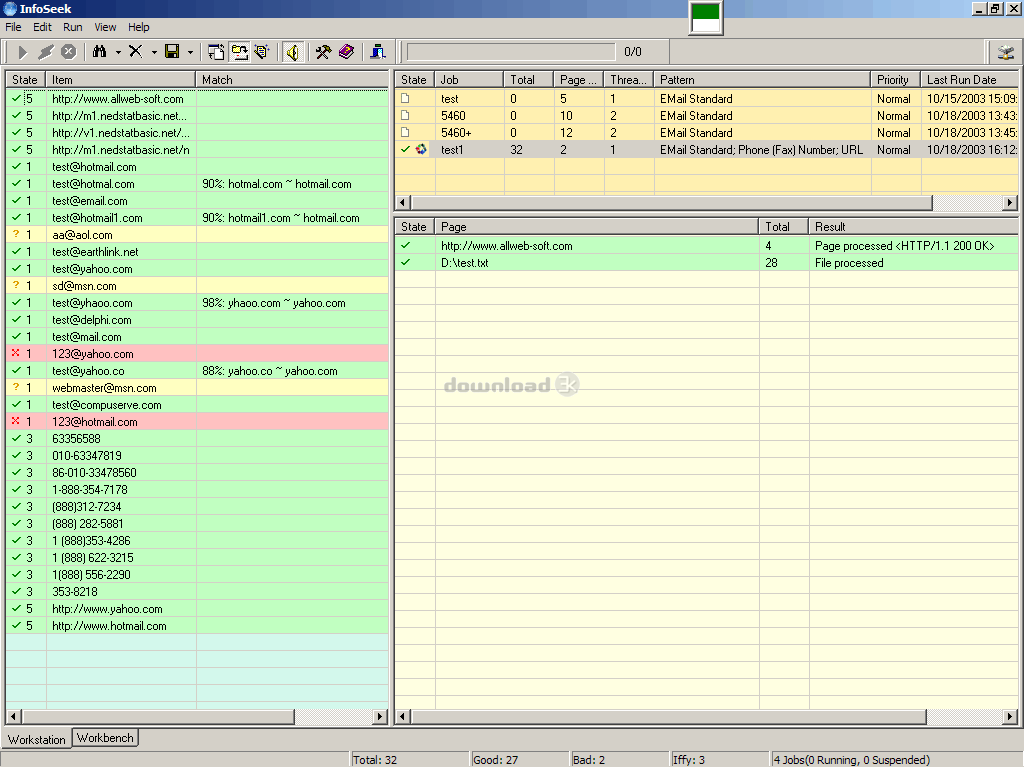The height and width of the screenshot is (768, 1024).
Task: Sort by the Last Run Date column header
Action: 961,80
